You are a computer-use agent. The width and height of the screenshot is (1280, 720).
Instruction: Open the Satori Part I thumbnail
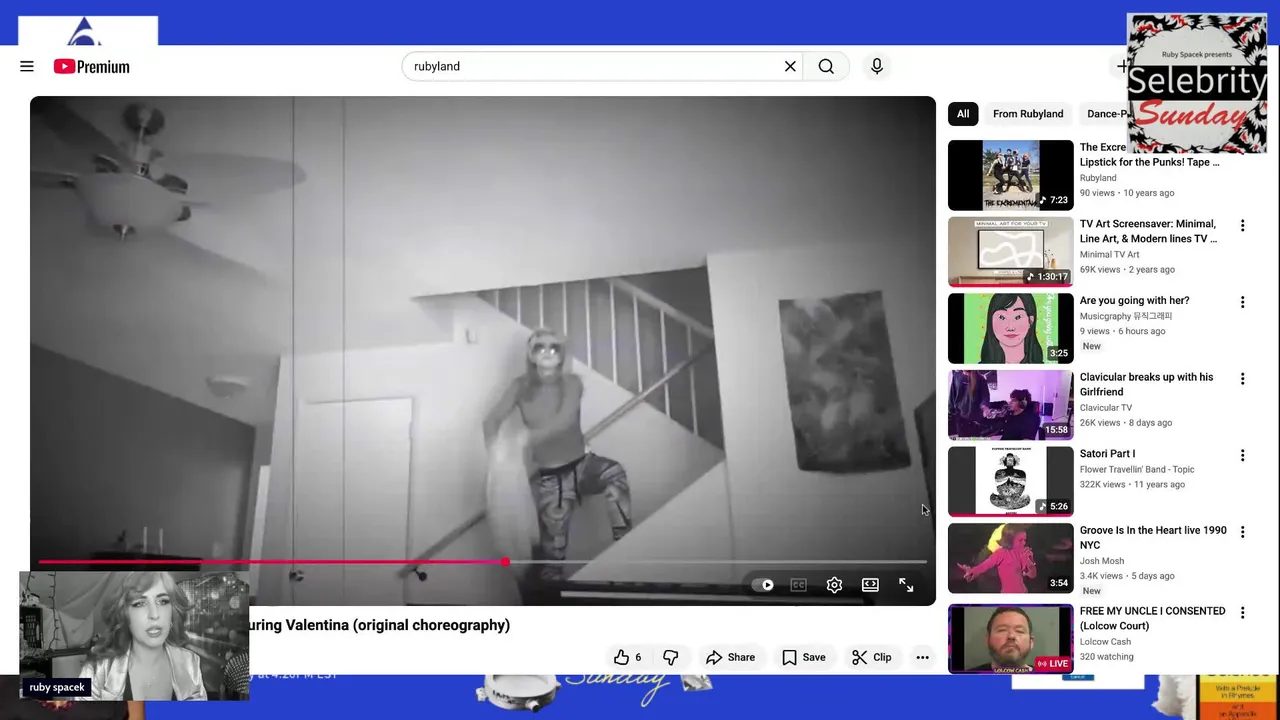[1010, 482]
